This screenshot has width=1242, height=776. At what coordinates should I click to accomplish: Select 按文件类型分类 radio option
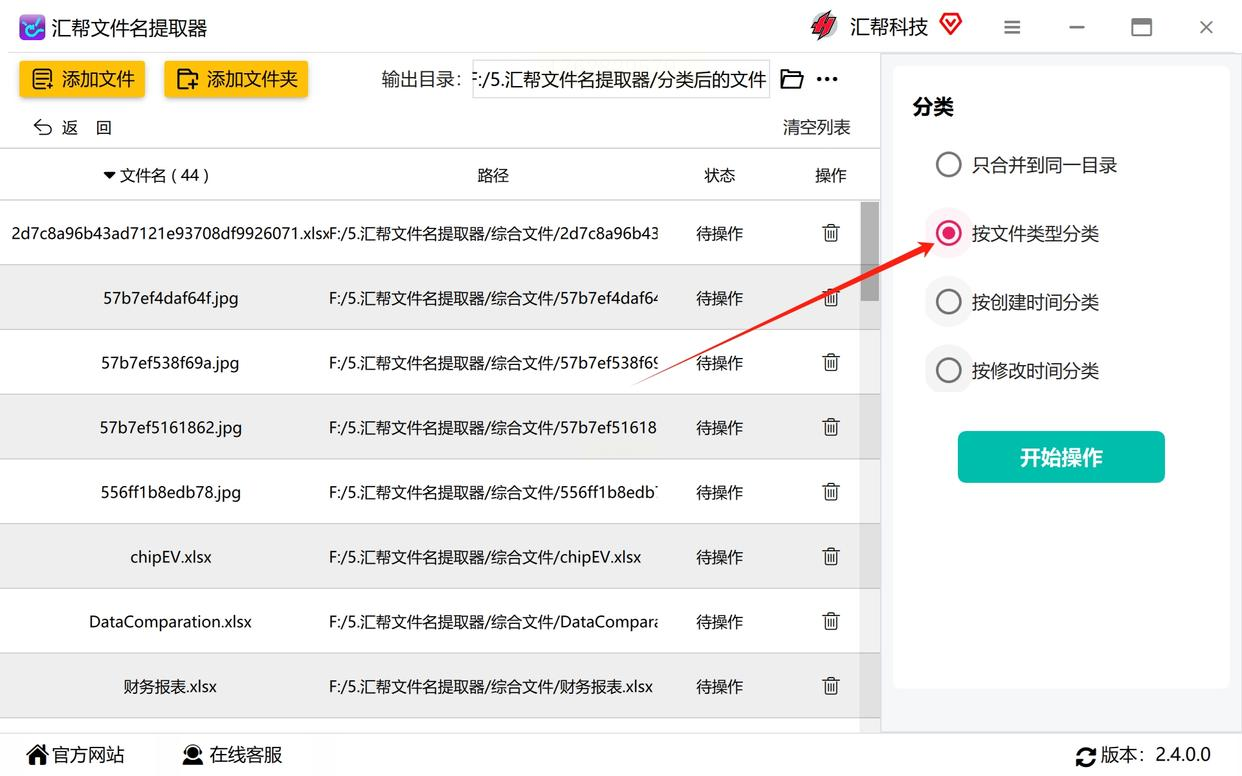pyautogui.click(x=948, y=233)
